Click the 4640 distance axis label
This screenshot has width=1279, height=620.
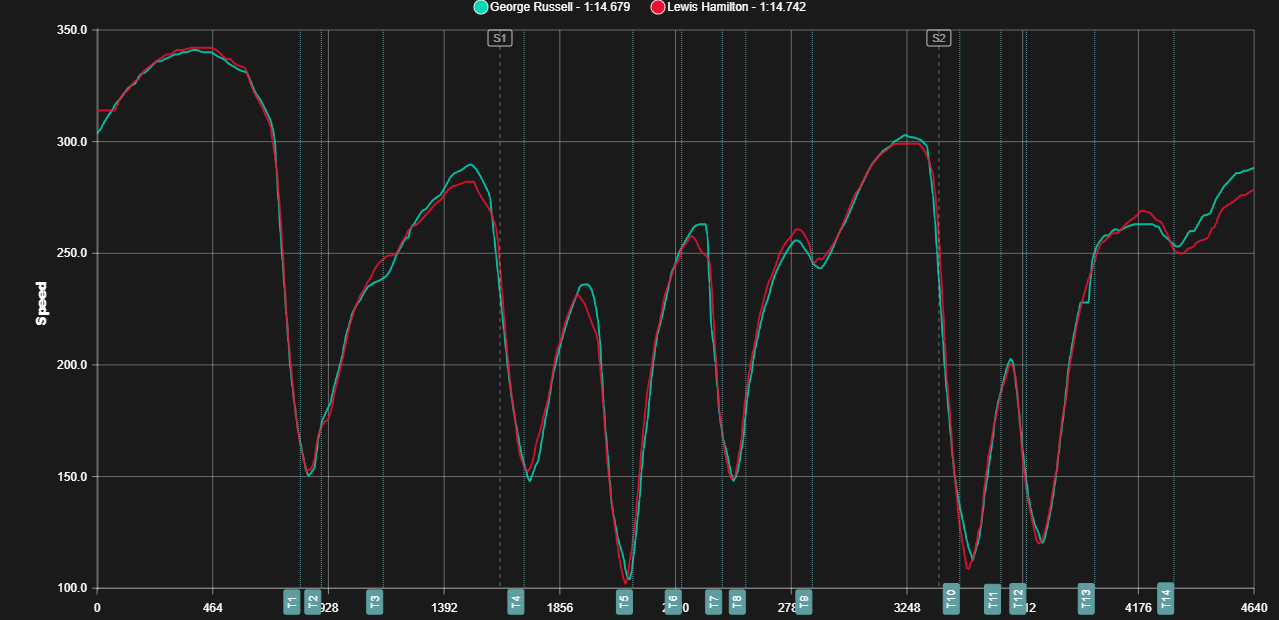tap(1254, 607)
